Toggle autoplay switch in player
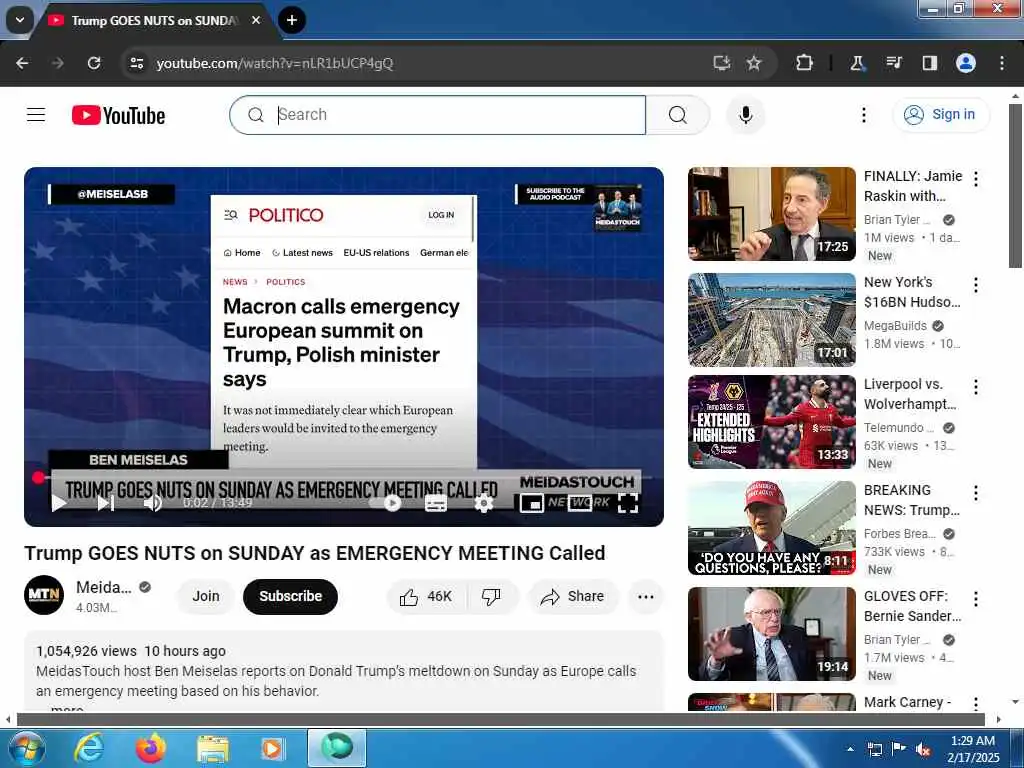 [x=385, y=503]
